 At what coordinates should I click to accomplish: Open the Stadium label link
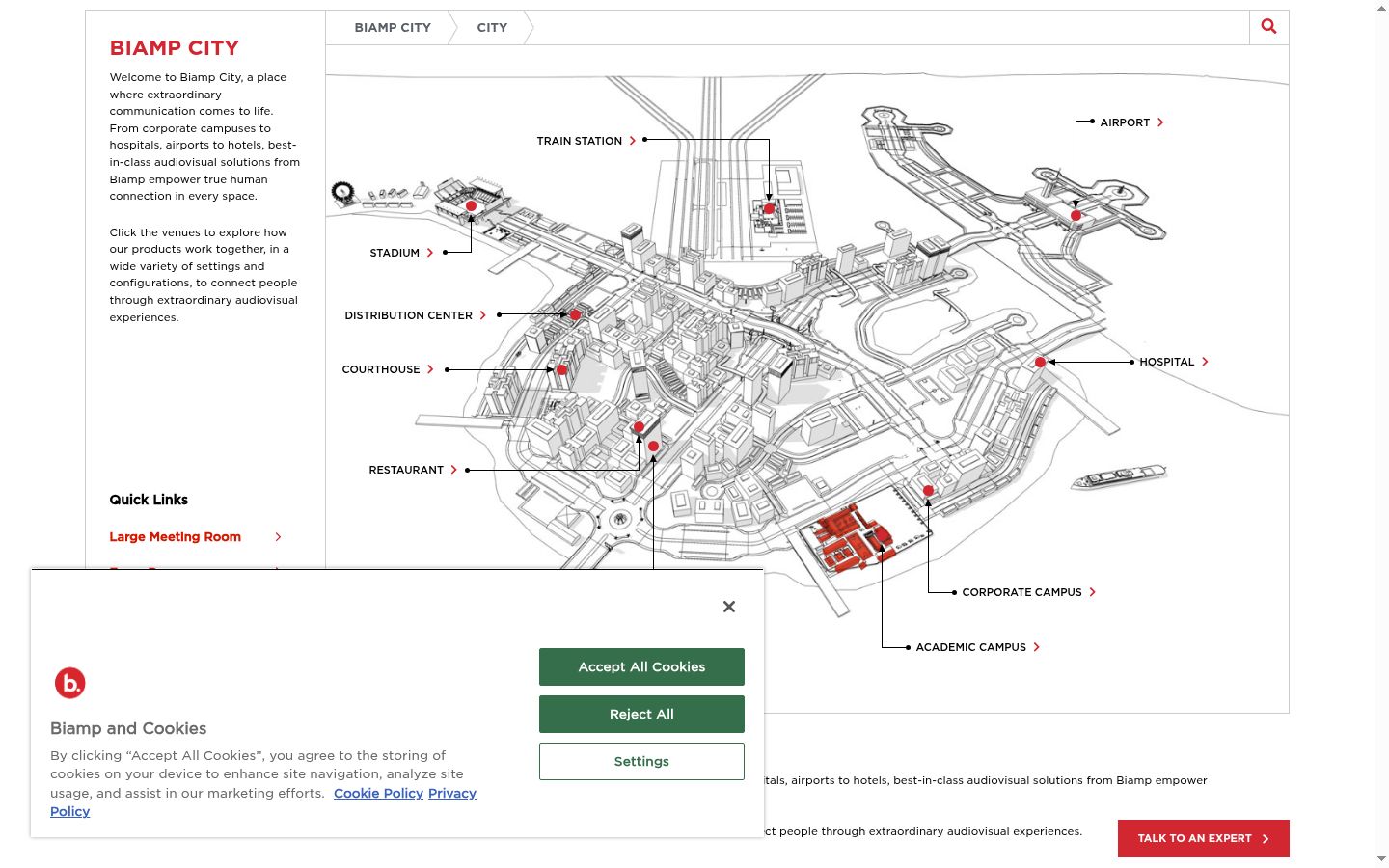pos(401,253)
